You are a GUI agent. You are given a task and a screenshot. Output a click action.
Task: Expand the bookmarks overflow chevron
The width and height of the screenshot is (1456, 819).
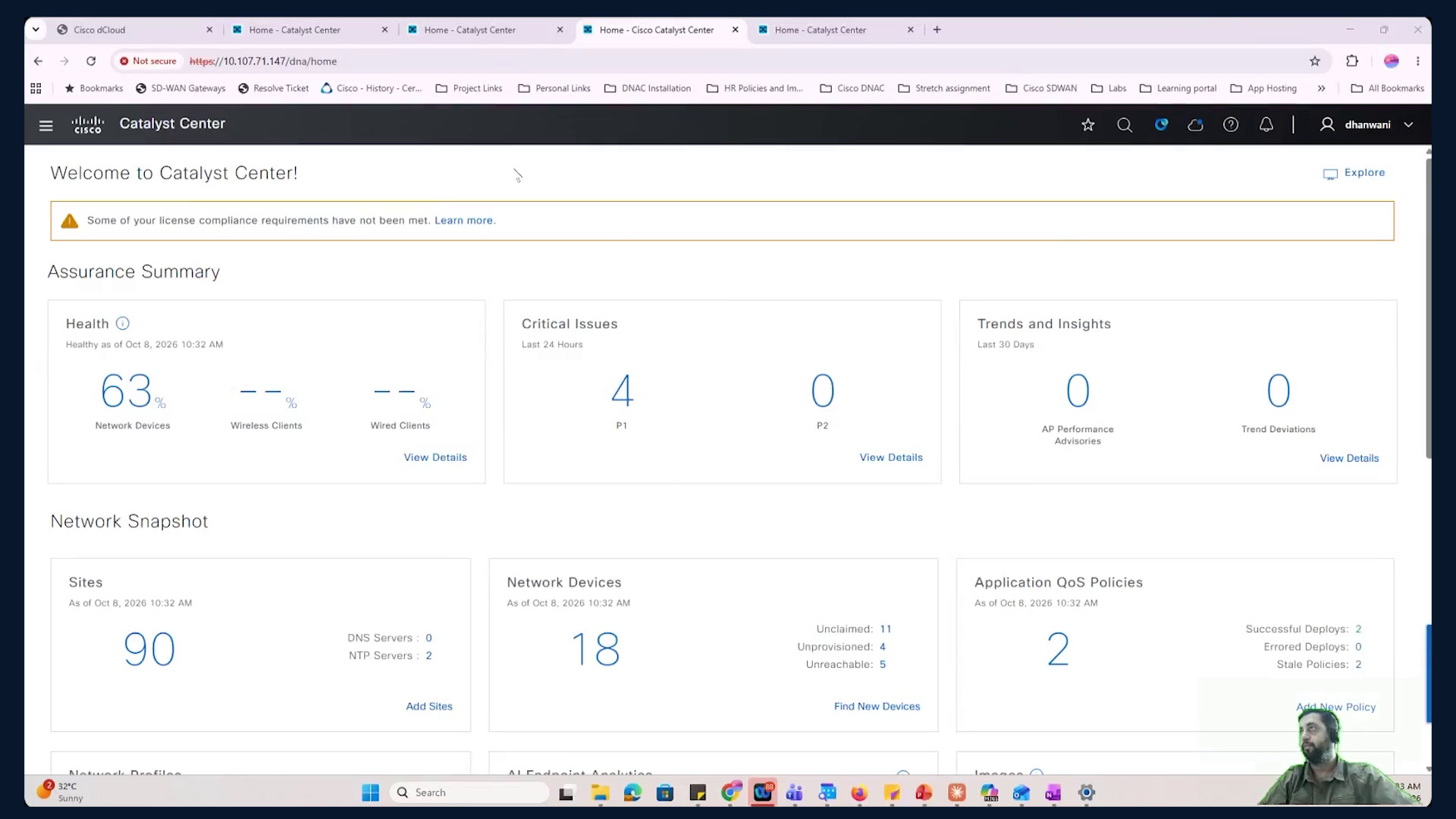[x=1322, y=89]
